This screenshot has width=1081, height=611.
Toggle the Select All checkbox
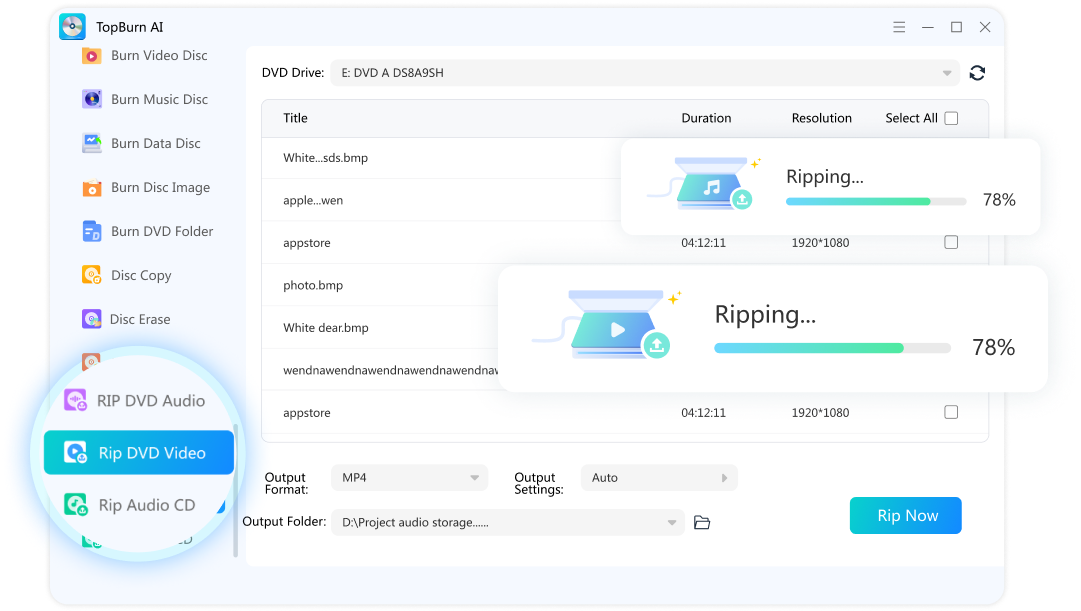pos(951,118)
